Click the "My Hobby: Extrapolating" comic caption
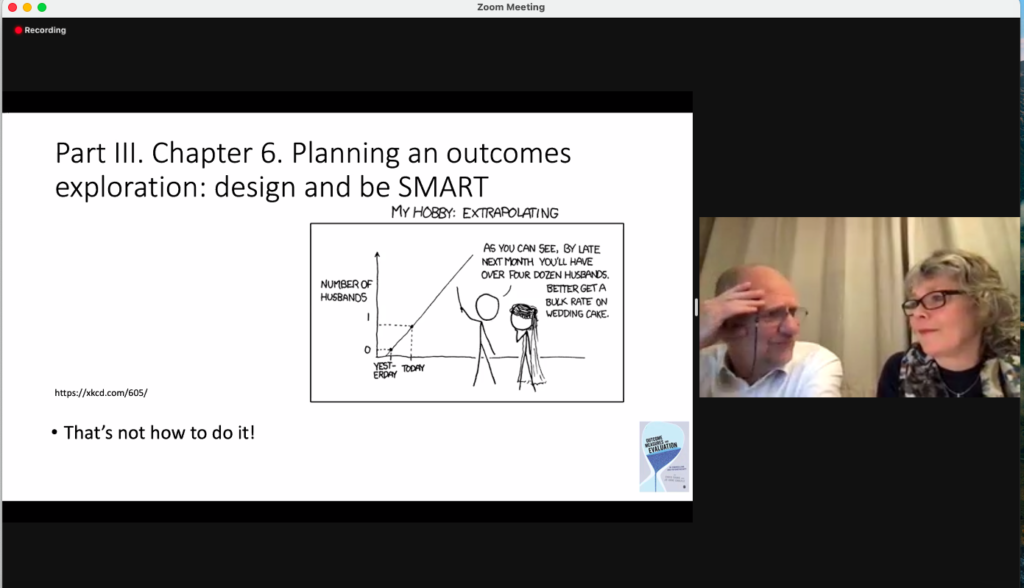 point(475,212)
